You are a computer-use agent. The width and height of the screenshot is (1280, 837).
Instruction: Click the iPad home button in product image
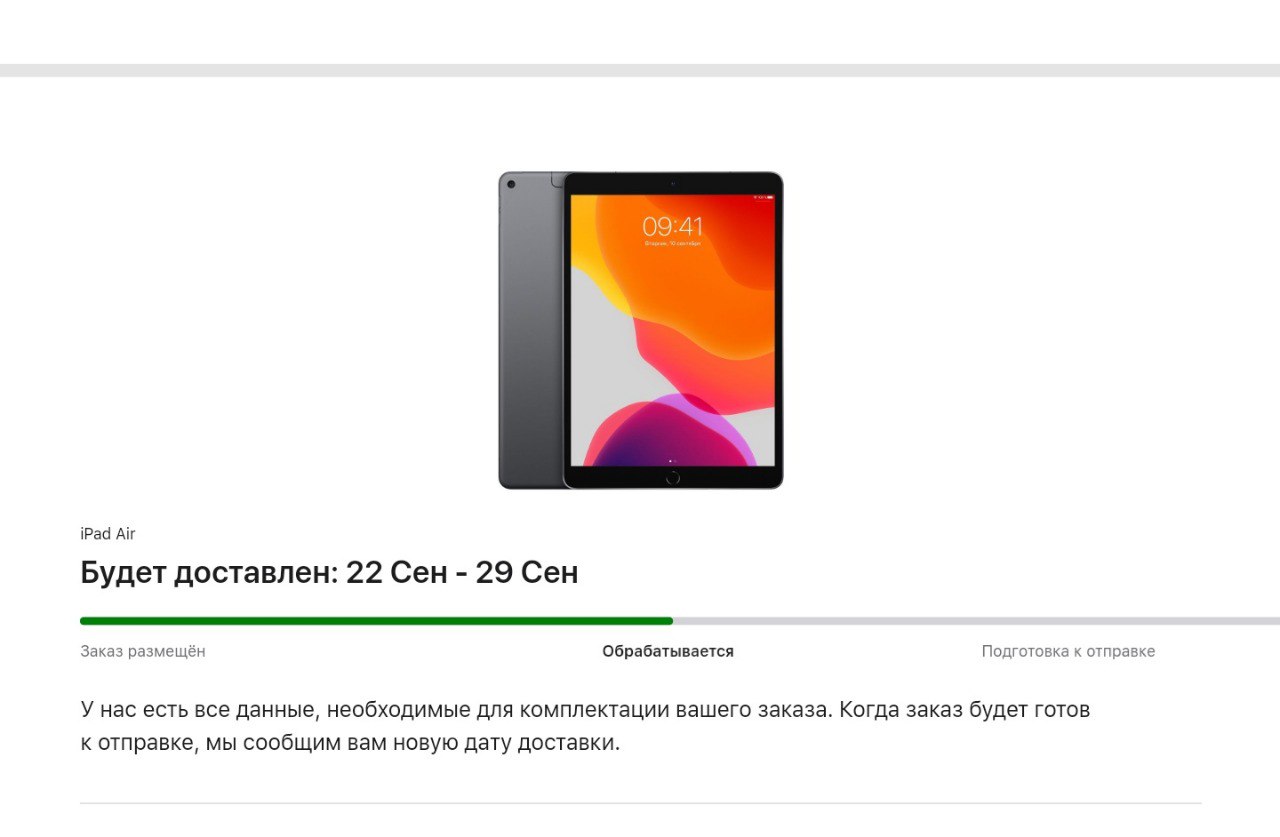point(672,477)
